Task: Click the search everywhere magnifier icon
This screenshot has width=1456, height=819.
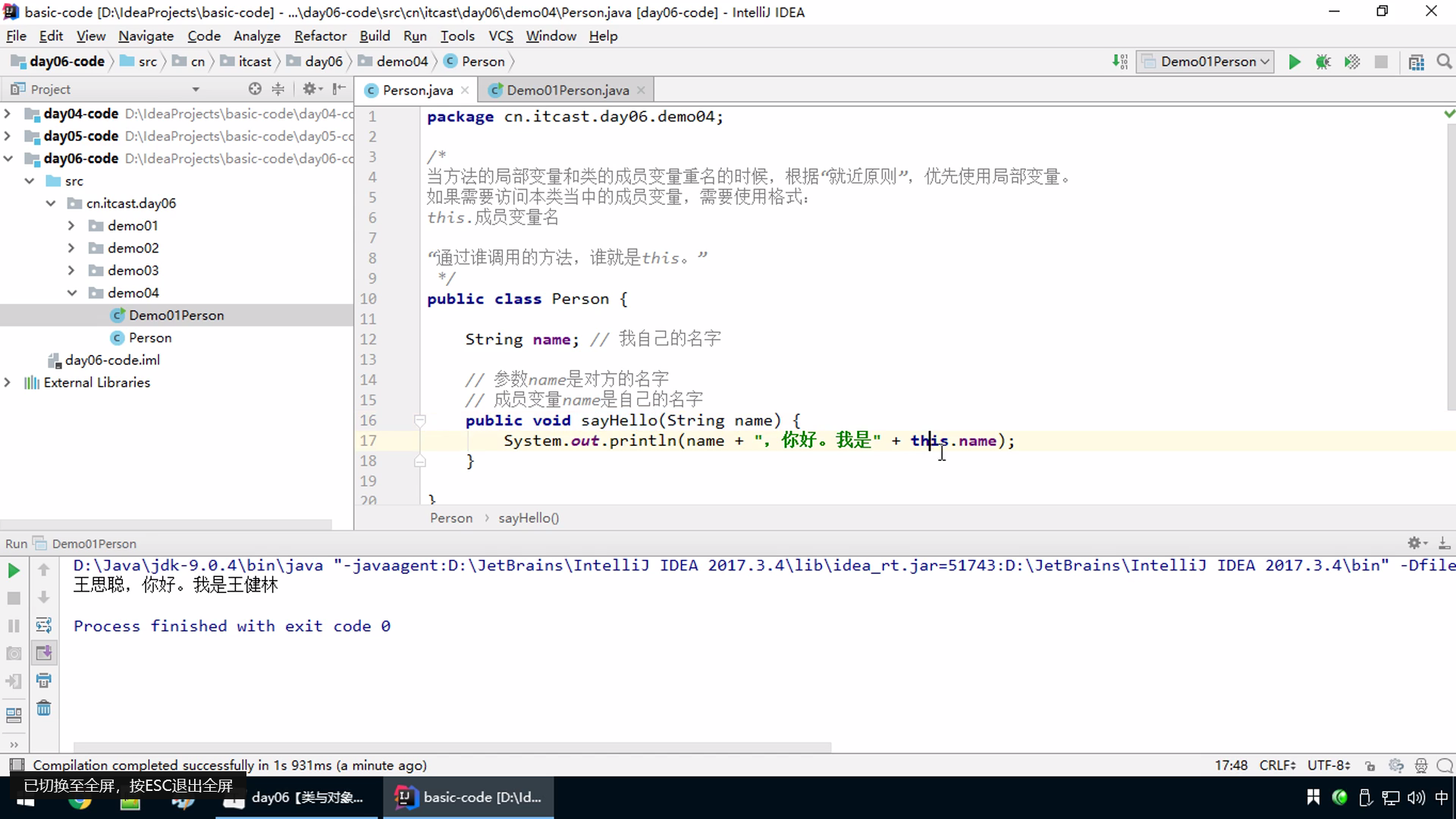Action: (x=1444, y=62)
